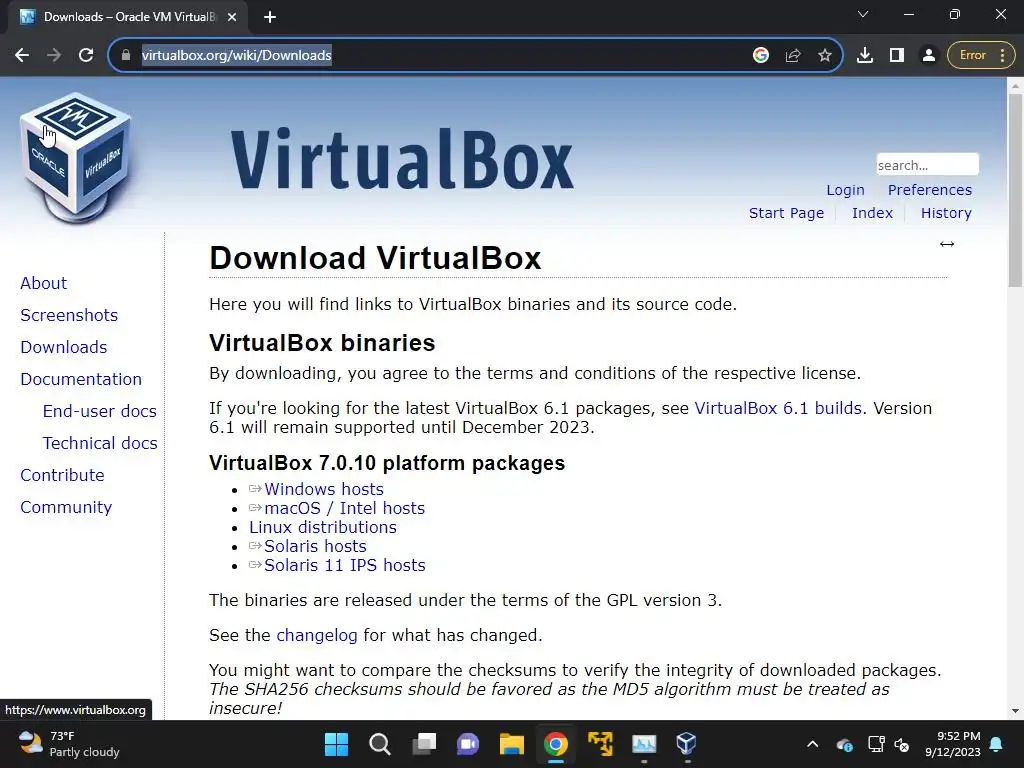Image resolution: width=1024 pixels, height=768 pixels.
Task: Open the Windows Start button
Action: click(x=336, y=744)
